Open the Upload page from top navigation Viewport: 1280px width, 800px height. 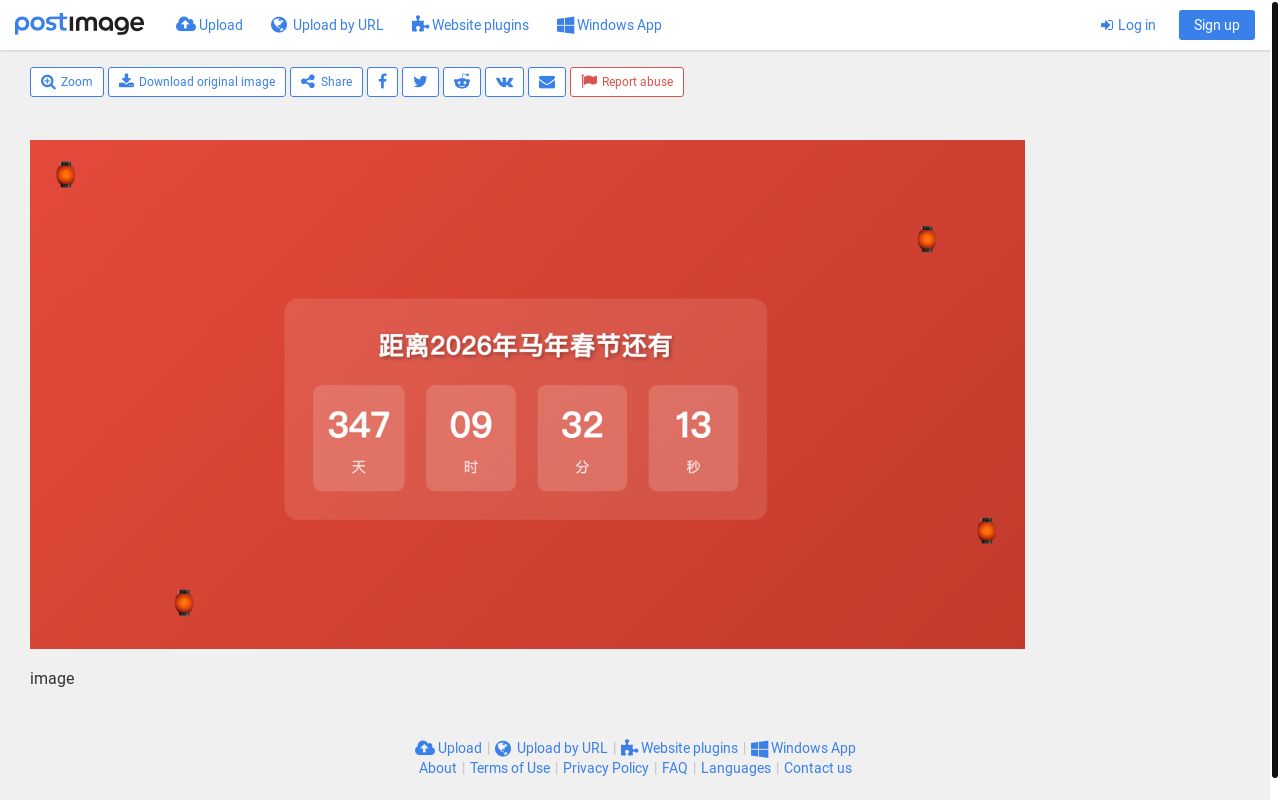click(x=209, y=25)
